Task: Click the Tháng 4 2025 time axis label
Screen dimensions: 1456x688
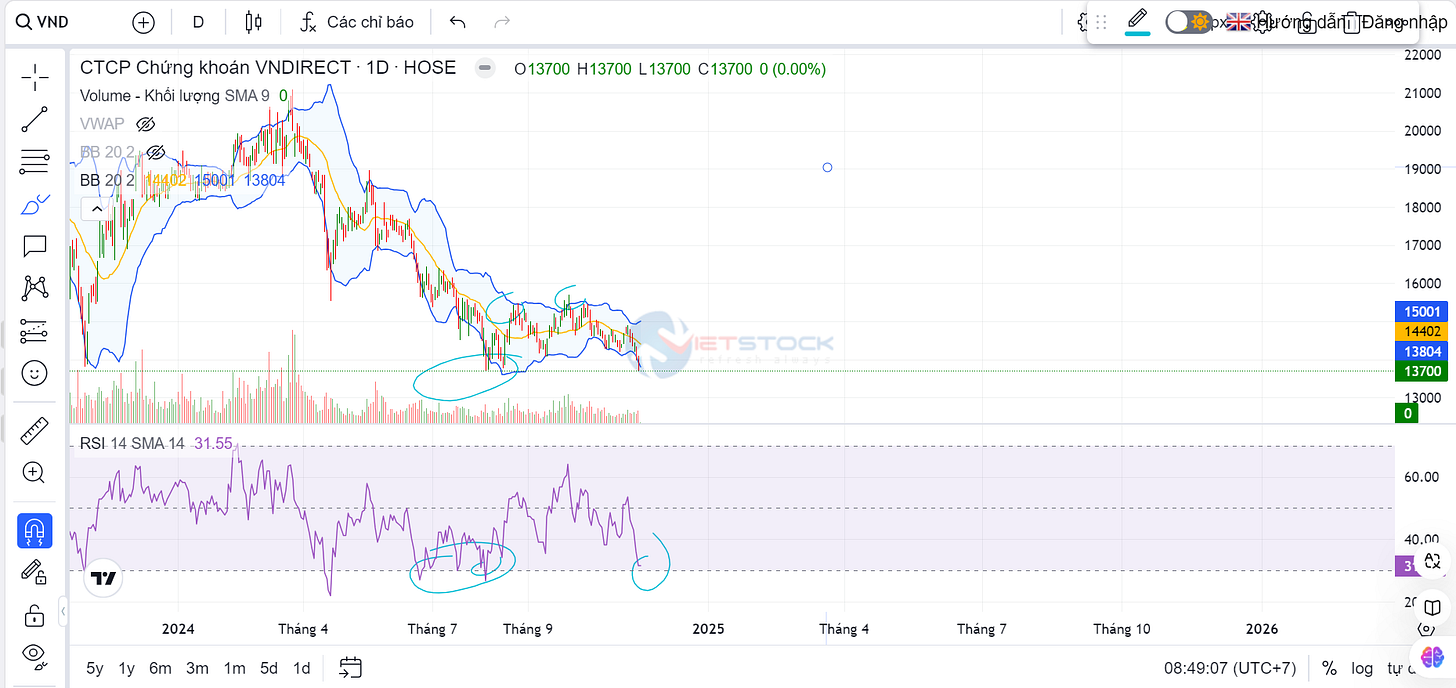Action: click(x=844, y=629)
